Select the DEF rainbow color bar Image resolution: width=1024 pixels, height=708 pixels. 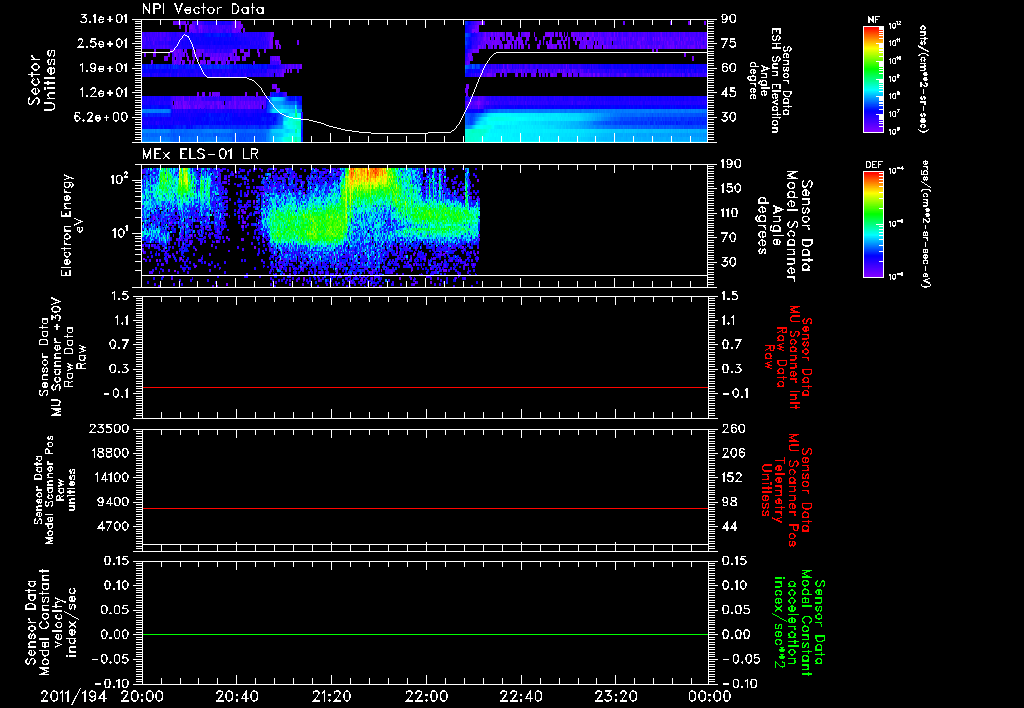coord(874,224)
